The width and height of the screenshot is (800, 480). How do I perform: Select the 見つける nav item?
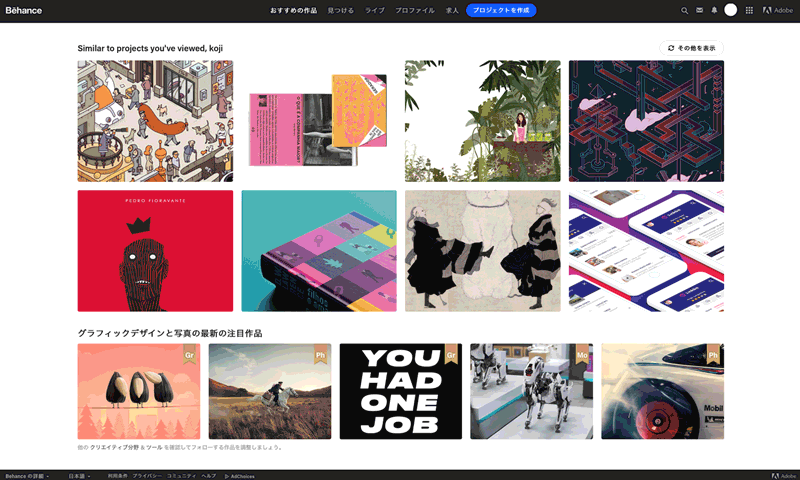[x=340, y=10]
